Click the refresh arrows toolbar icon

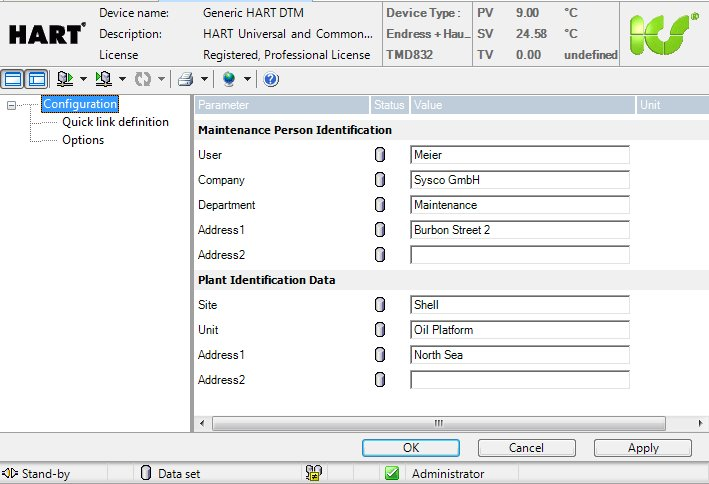pos(142,79)
